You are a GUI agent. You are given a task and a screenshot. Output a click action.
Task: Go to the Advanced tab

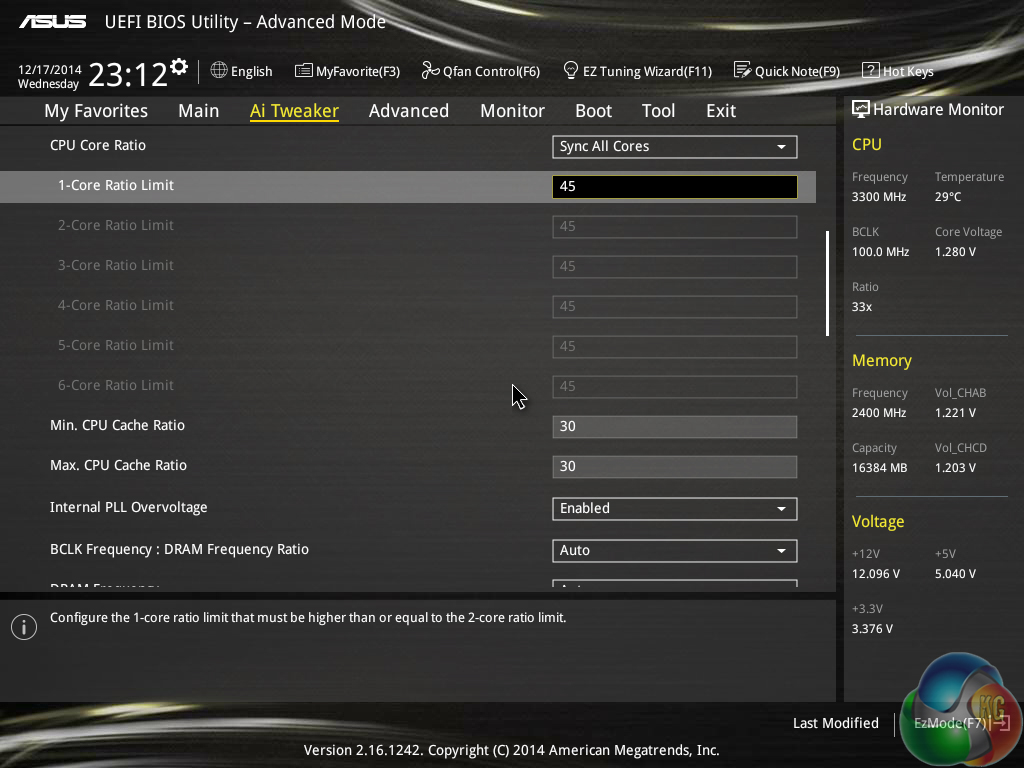coord(409,111)
